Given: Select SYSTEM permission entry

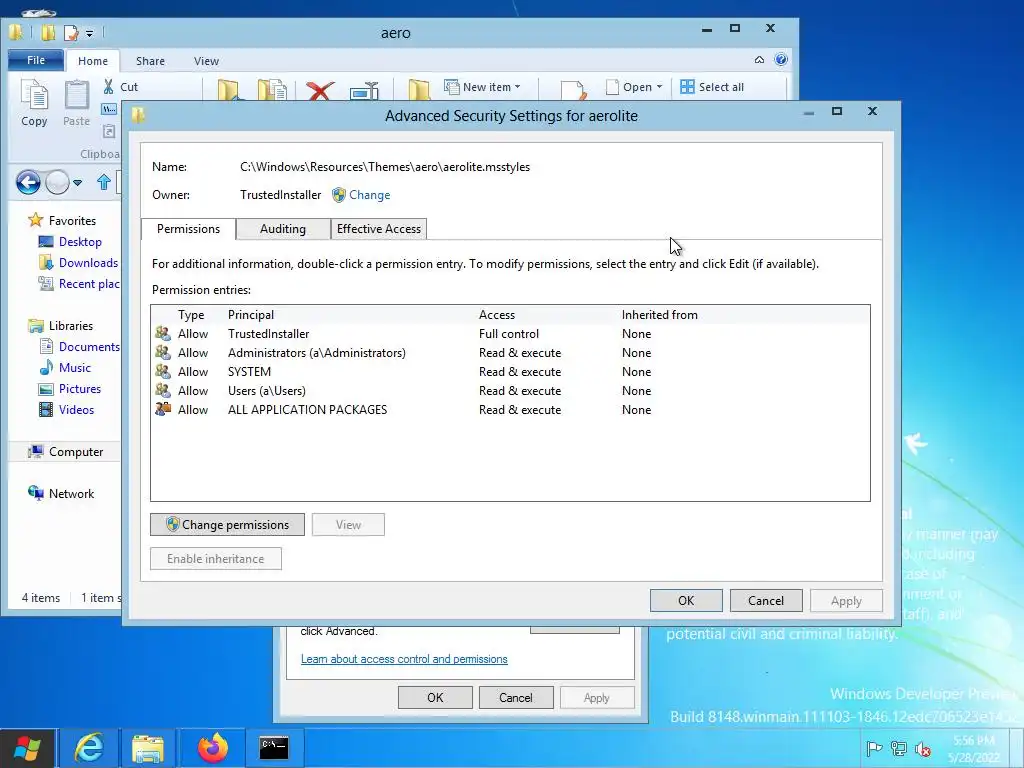Looking at the screenshot, I should click(x=510, y=372).
